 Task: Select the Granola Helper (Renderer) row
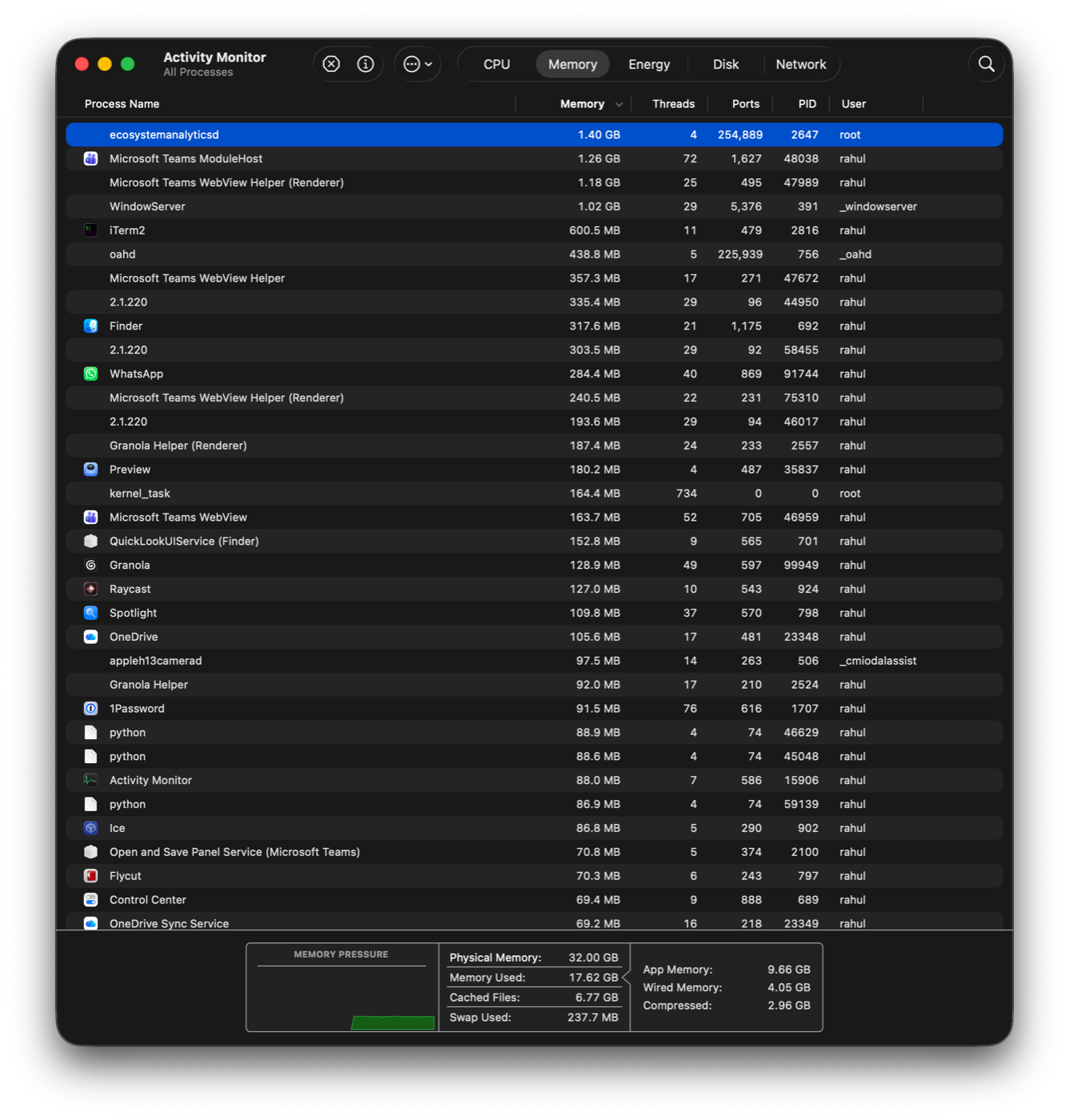[x=534, y=446]
